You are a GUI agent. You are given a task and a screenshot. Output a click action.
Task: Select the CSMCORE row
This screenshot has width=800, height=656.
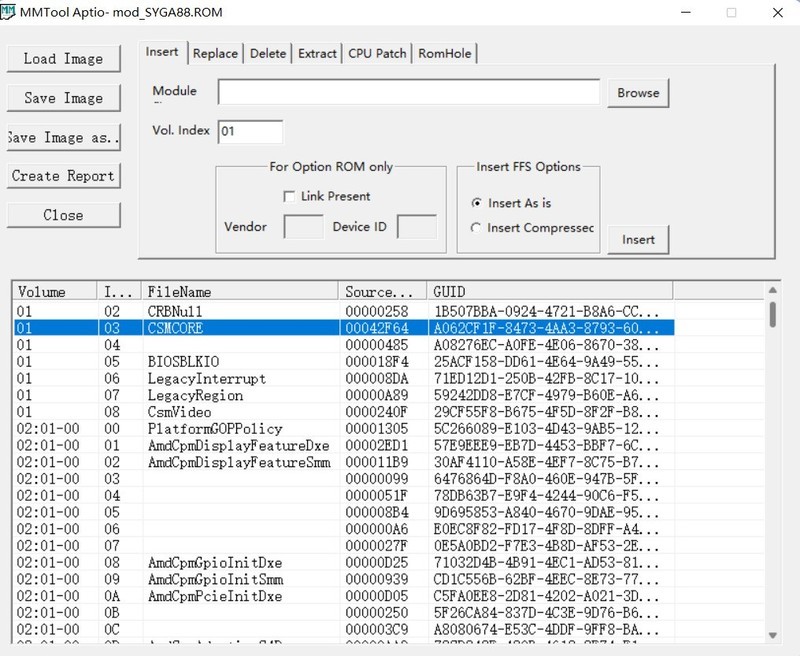pyautogui.click(x=344, y=328)
